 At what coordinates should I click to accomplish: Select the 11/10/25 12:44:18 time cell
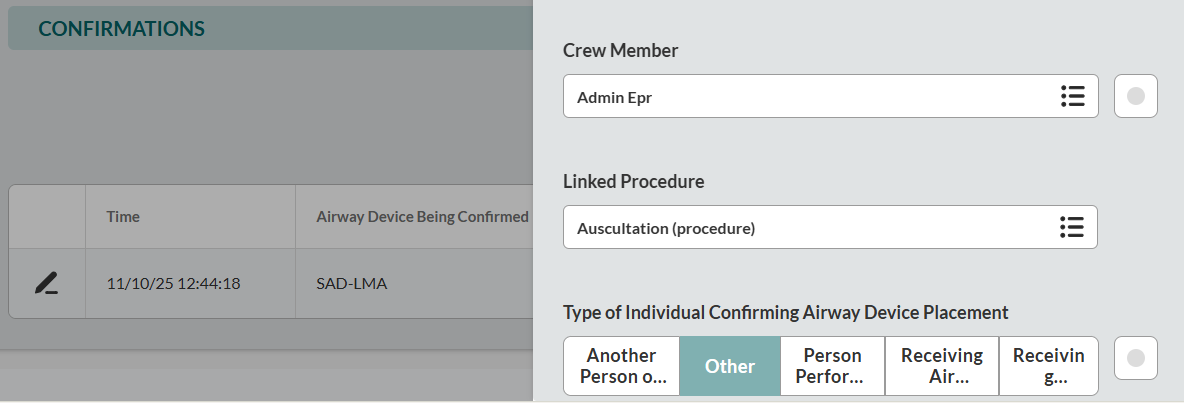(x=173, y=284)
